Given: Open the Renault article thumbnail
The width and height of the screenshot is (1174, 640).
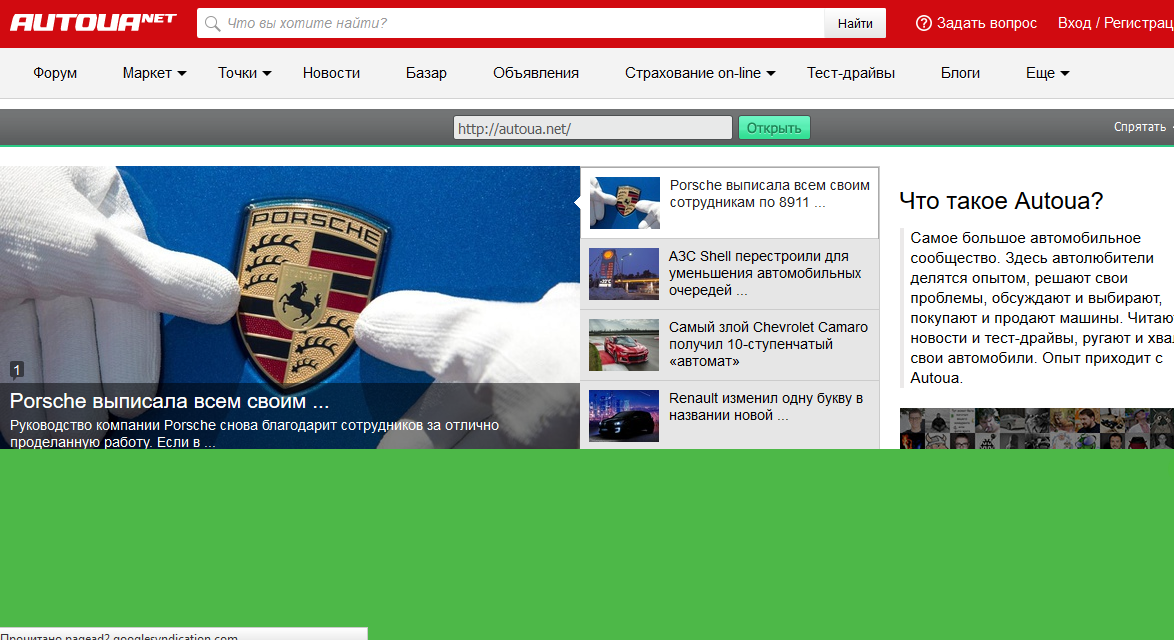Looking at the screenshot, I should (x=624, y=415).
